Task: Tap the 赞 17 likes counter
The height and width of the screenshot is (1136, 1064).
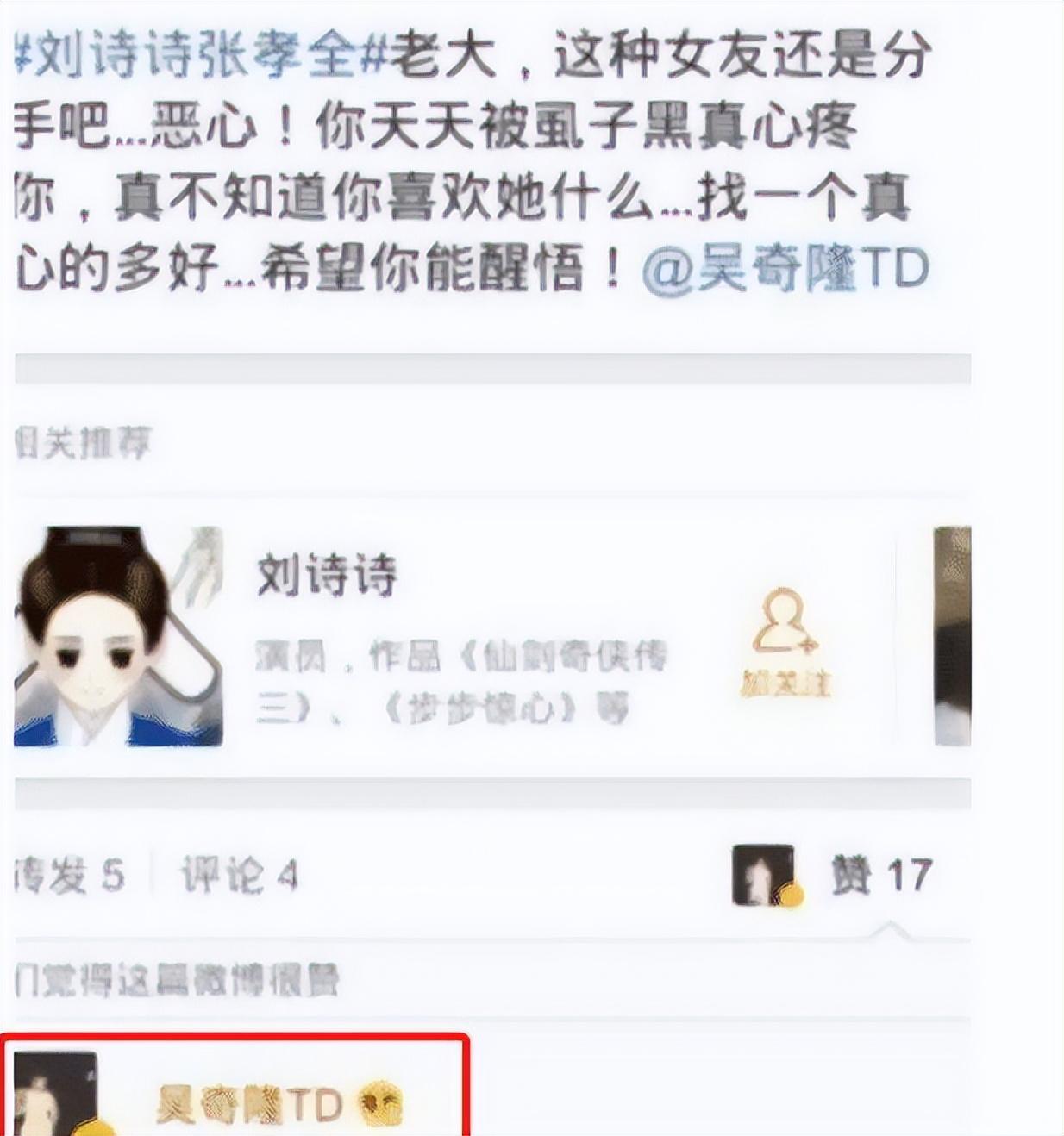Action: pos(881,876)
